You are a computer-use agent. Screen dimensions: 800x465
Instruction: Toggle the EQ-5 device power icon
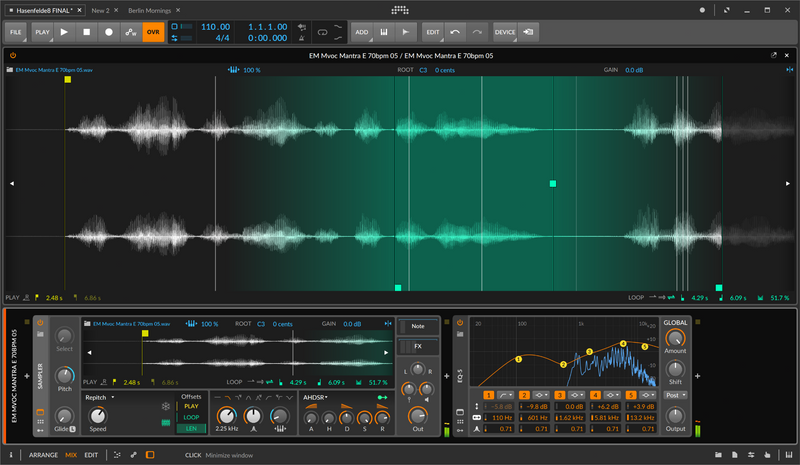(x=460, y=323)
